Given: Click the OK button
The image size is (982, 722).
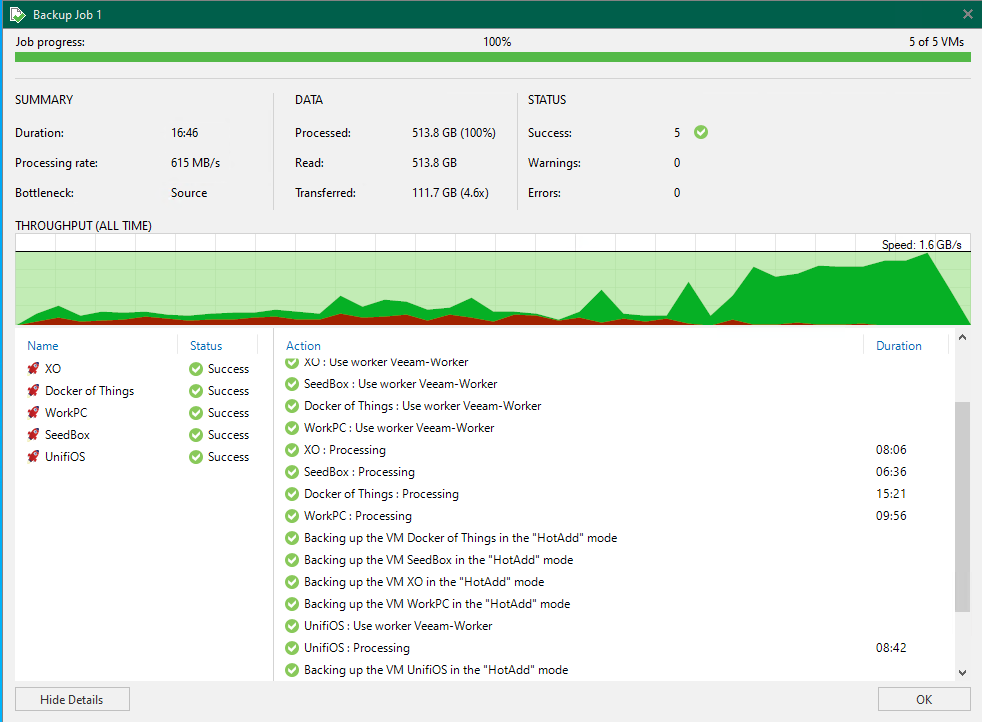Looking at the screenshot, I should point(923,699).
